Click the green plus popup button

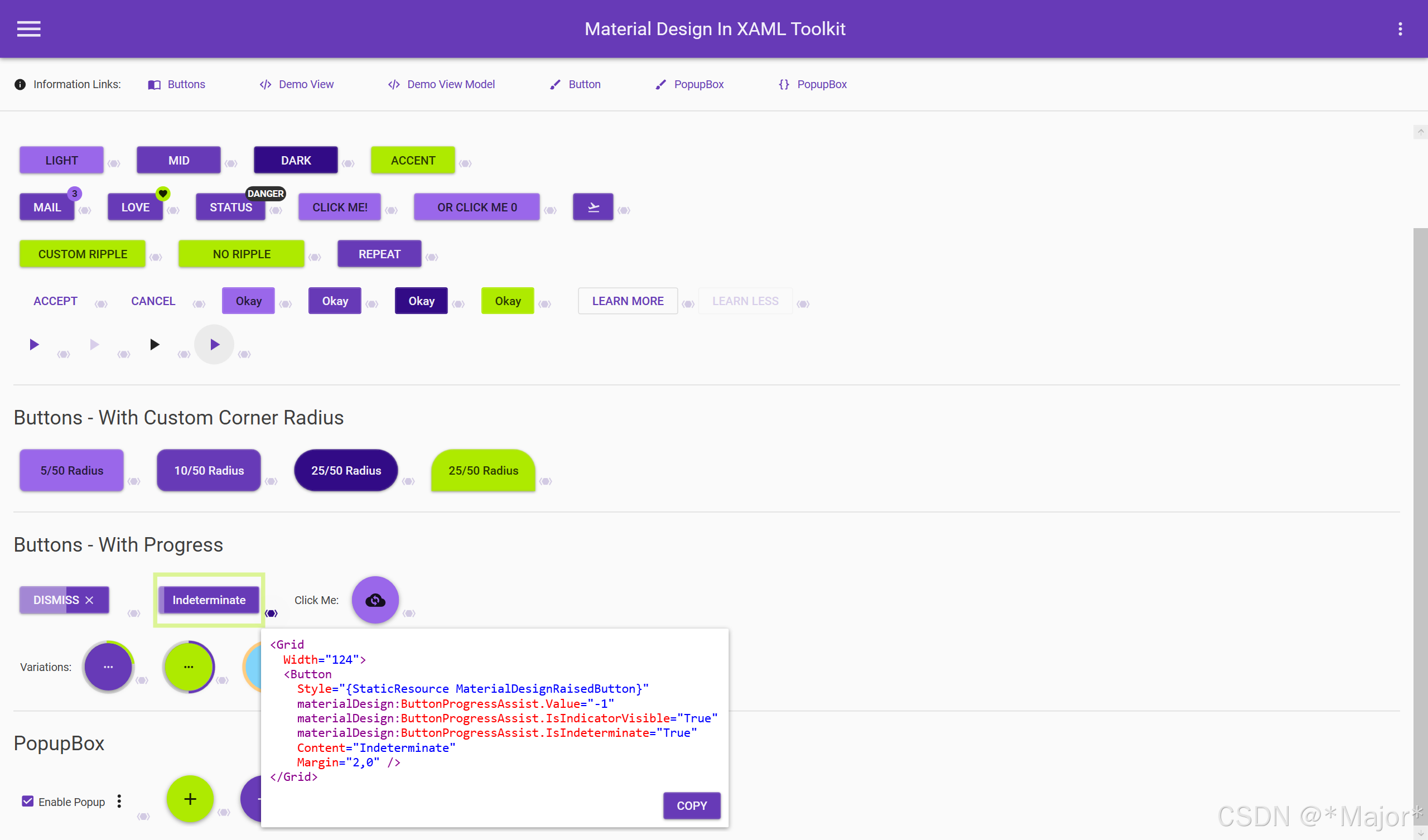190,799
